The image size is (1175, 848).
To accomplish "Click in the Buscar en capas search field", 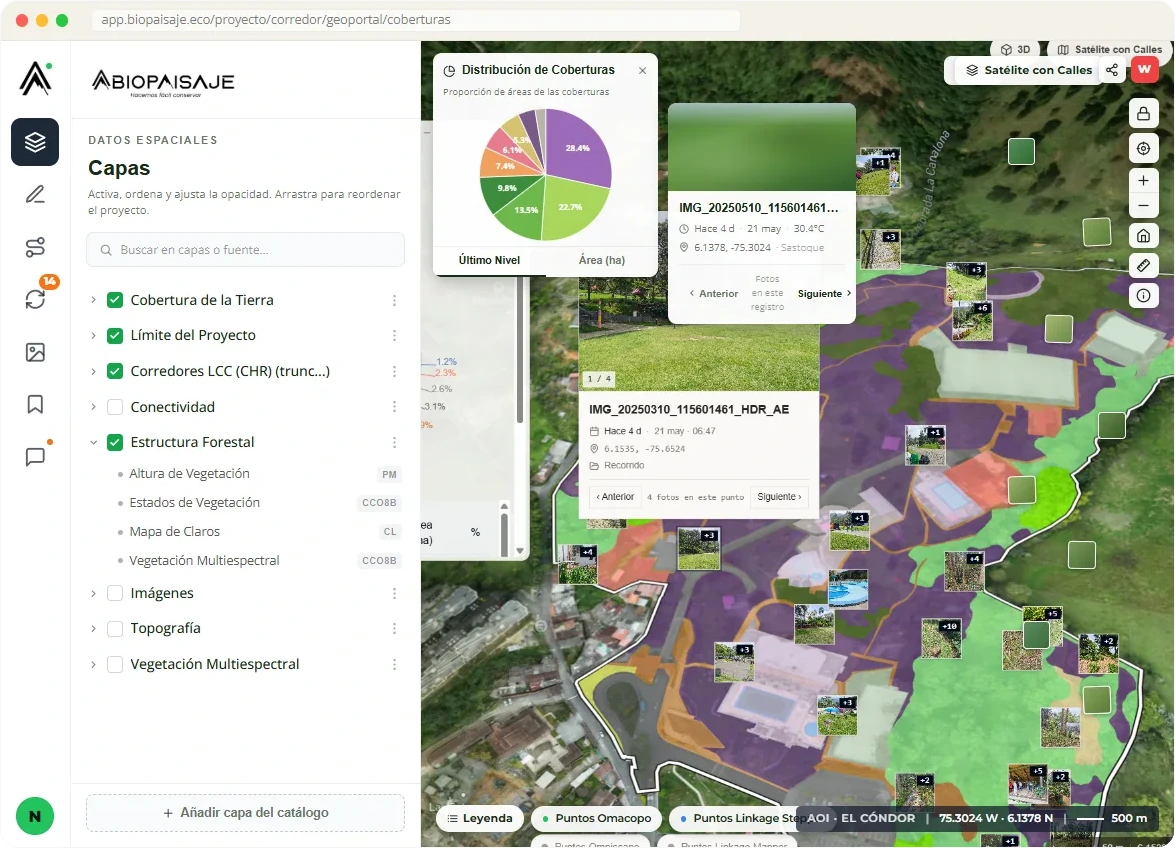I will point(246,250).
